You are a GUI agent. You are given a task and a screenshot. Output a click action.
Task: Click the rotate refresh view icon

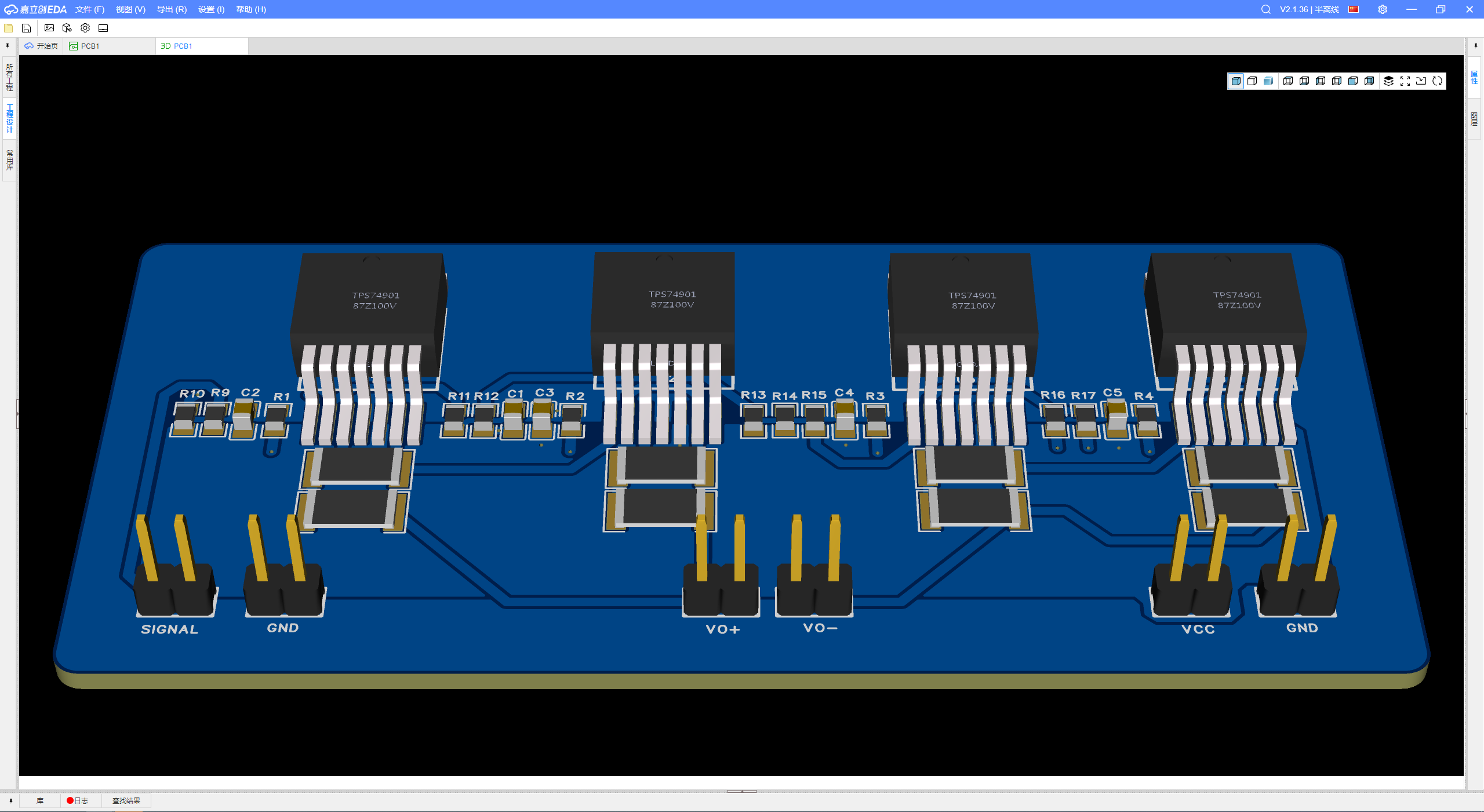[x=1438, y=81]
